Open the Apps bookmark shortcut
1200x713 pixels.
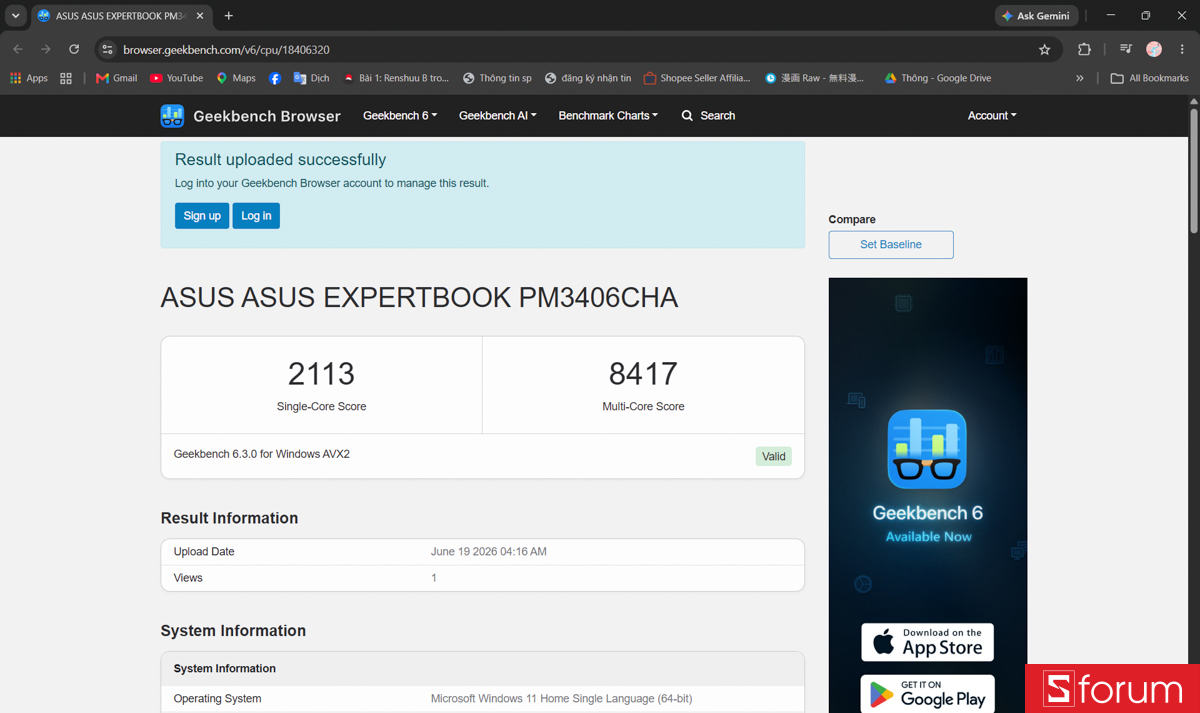coord(29,78)
